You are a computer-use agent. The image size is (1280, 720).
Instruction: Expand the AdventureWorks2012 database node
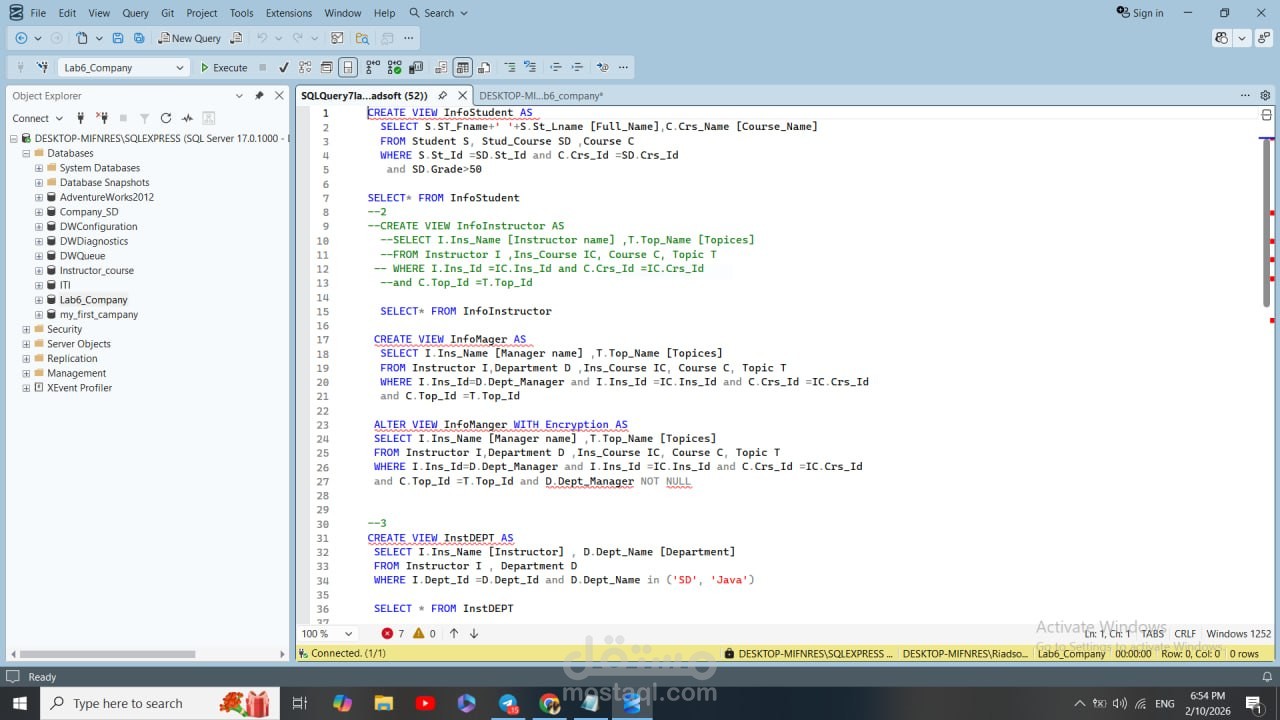[x=39, y=197]
